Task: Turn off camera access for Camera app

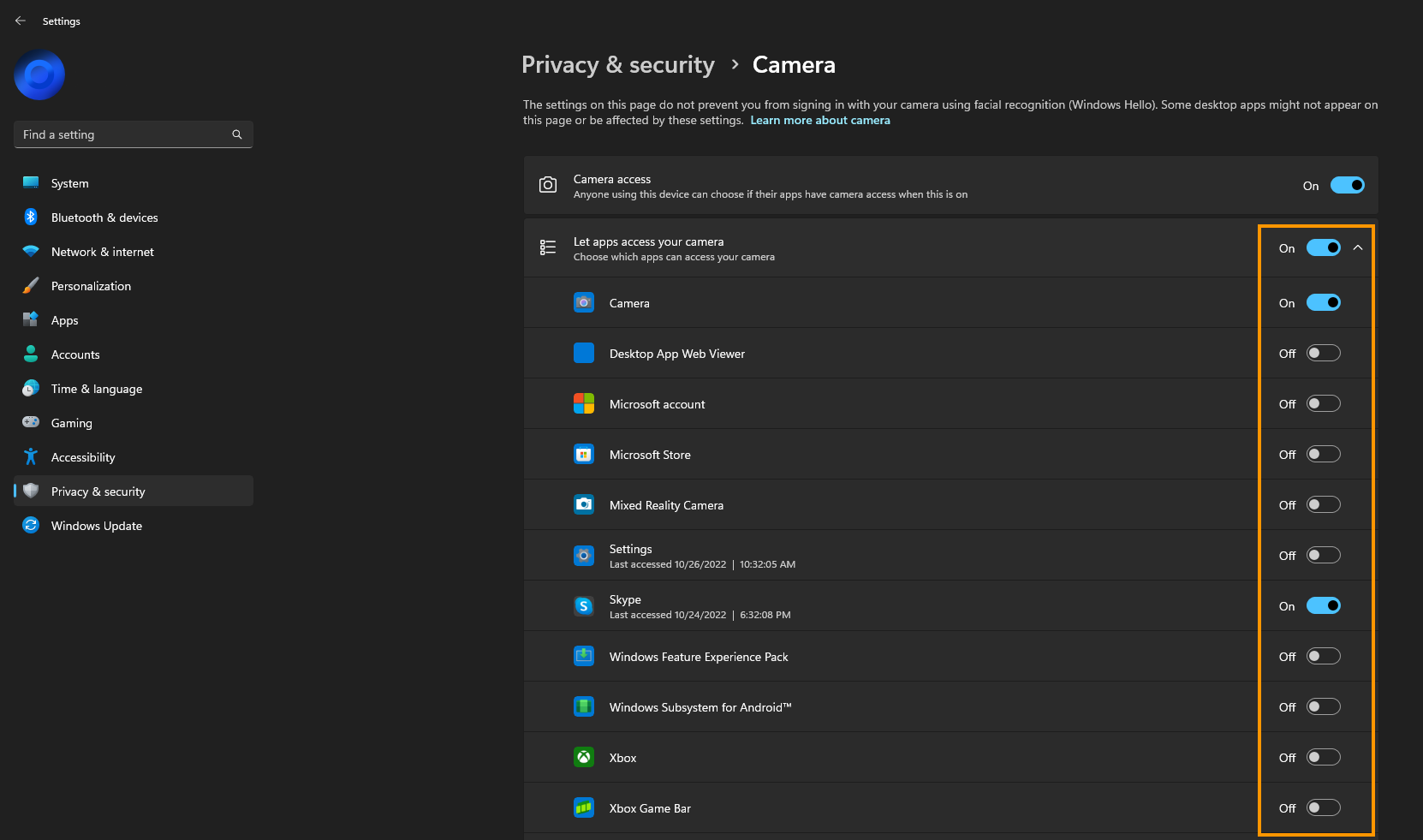Action: coord(1324,302)
